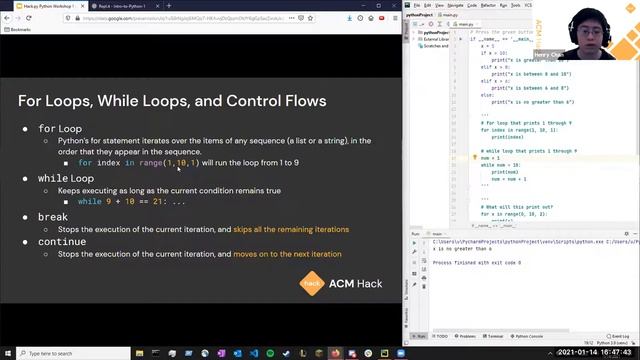Image resolution: width=640 pixels, height=360 pixels.
Task: Close the Hack.py Python Workshop tab
Action: 82,6
